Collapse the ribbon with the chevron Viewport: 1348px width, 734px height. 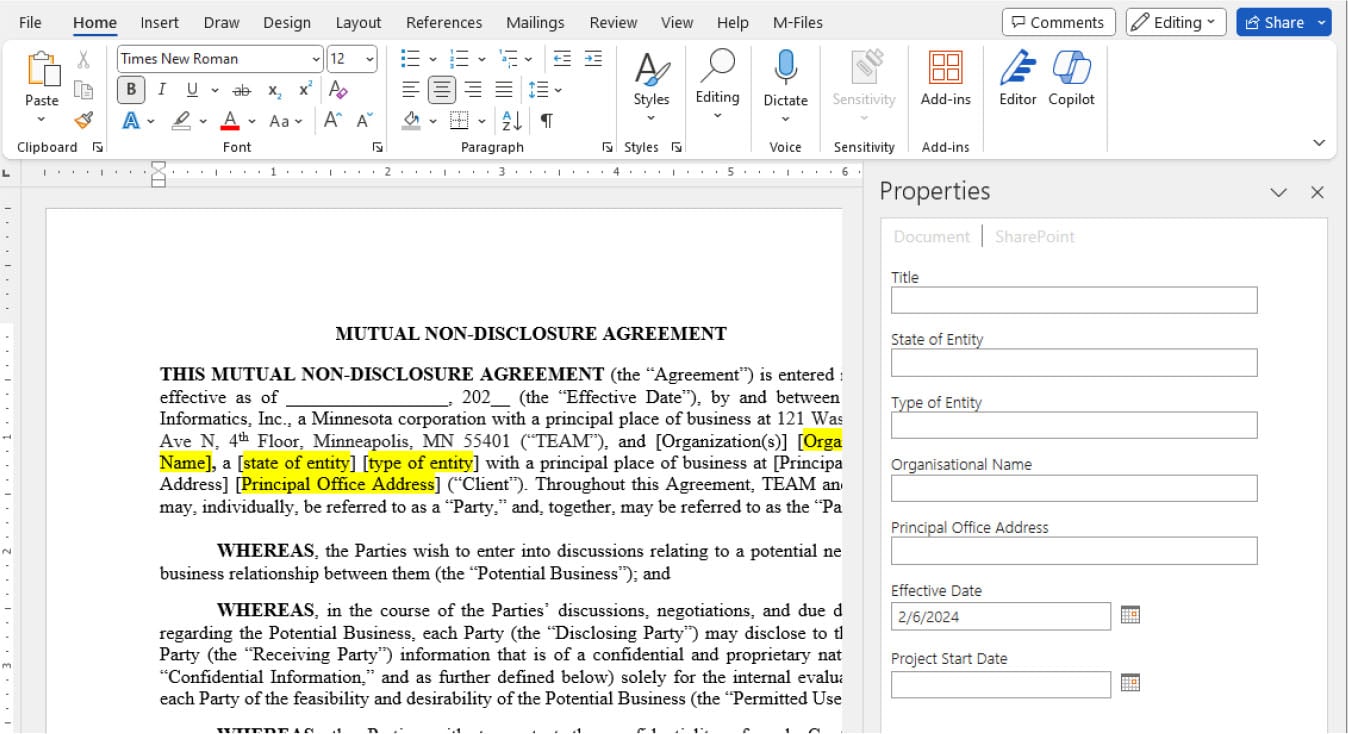point(1319,144)
